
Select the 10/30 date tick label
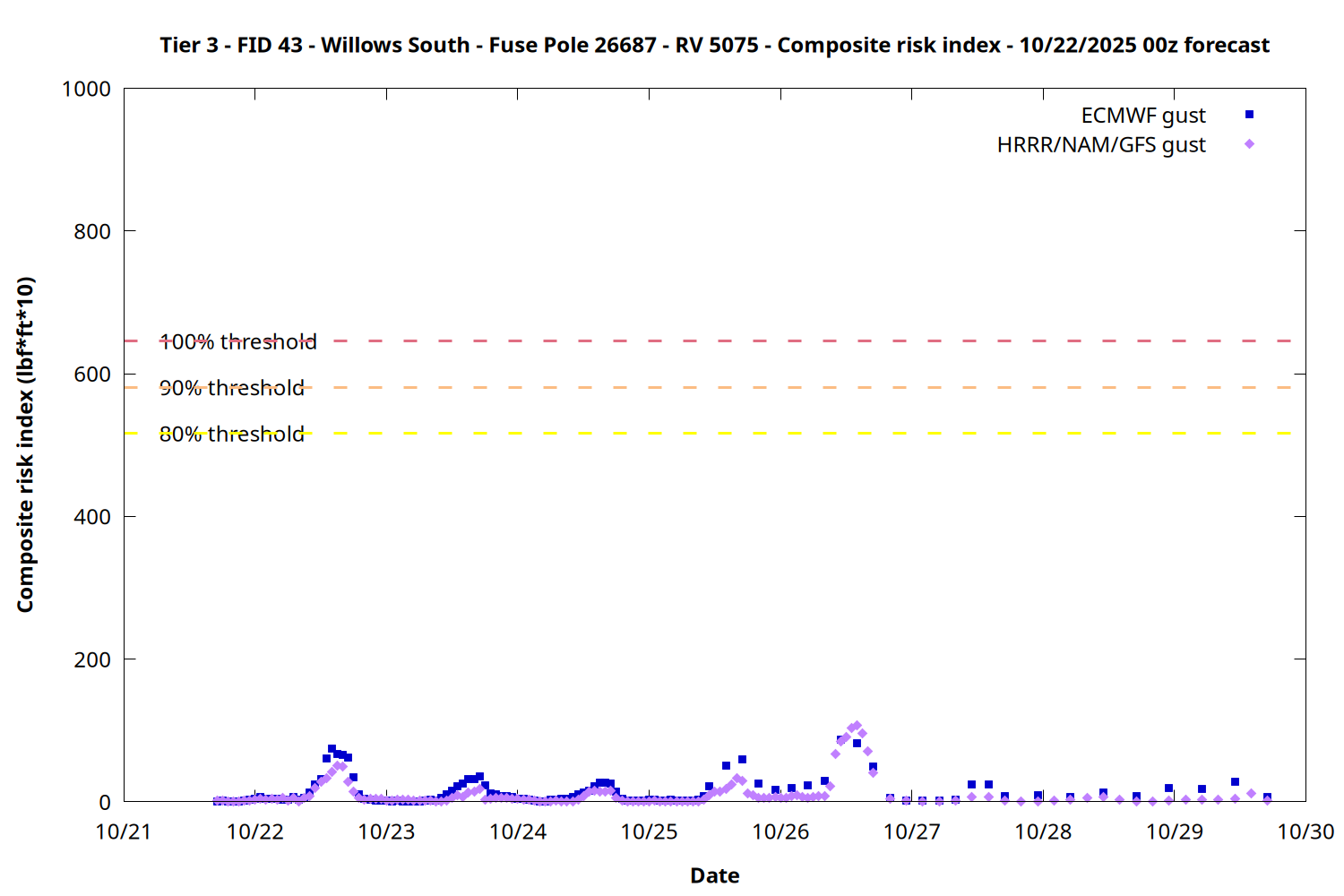tap(1305, 832)
